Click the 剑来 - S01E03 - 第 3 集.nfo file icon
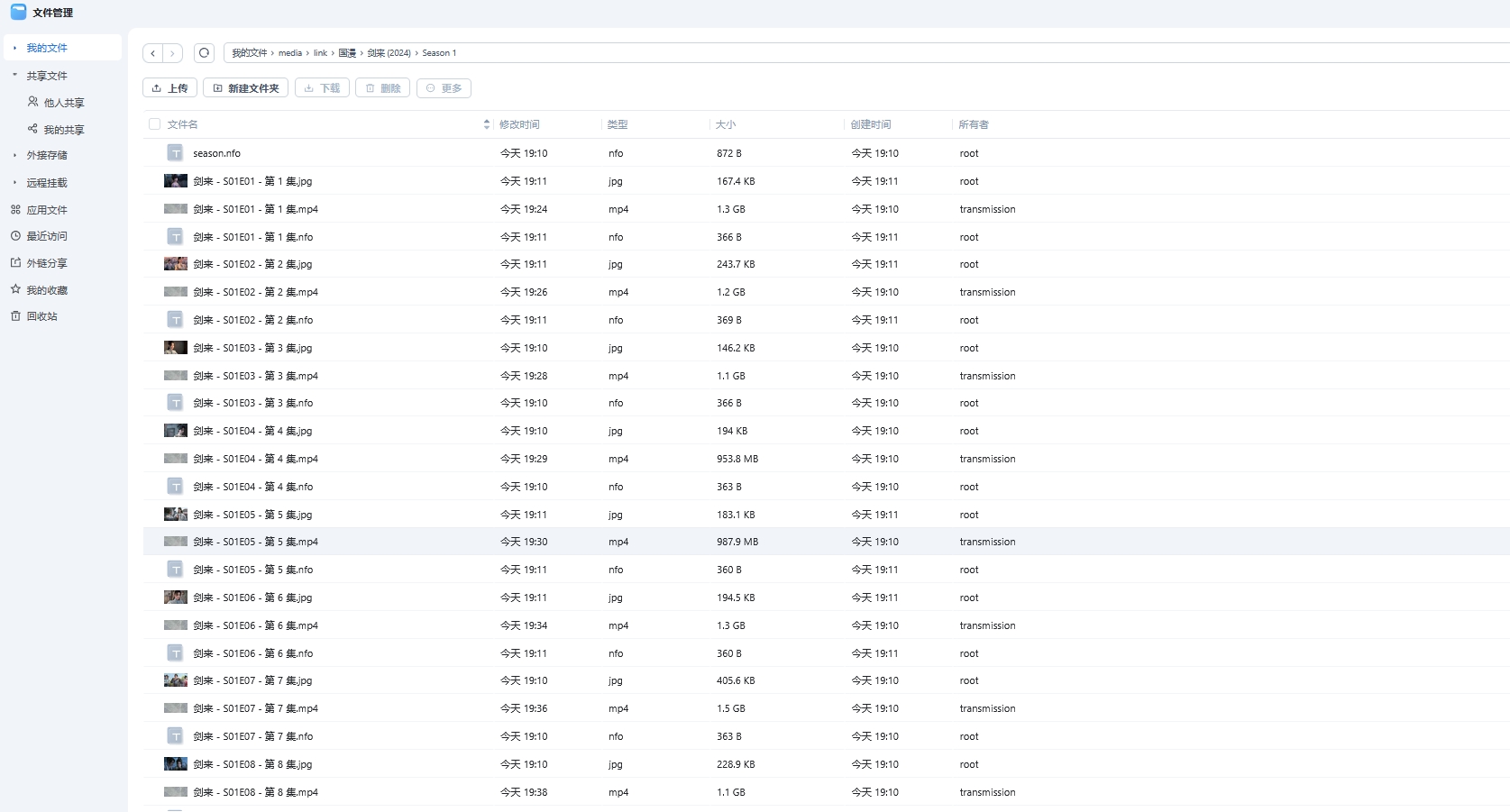The image size is (1510, 812). pyautogui.click(x=176, y=403)
